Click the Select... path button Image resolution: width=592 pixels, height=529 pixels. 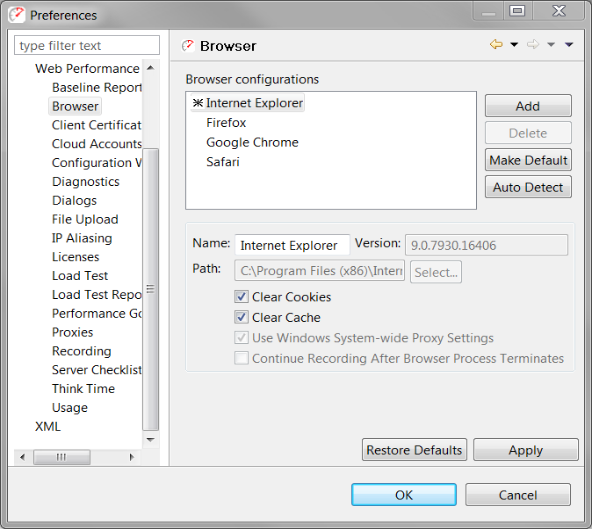click(x=436, y=272)
